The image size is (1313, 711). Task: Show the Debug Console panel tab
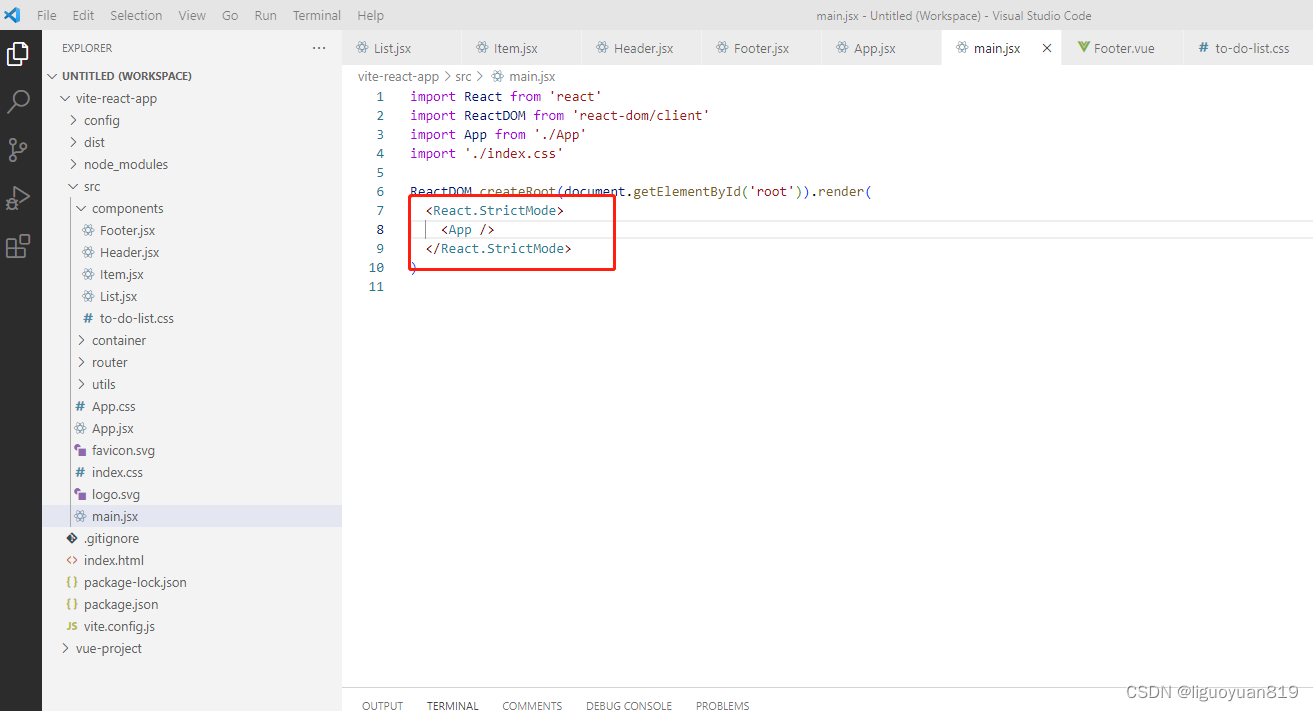(x=627, y=705)
